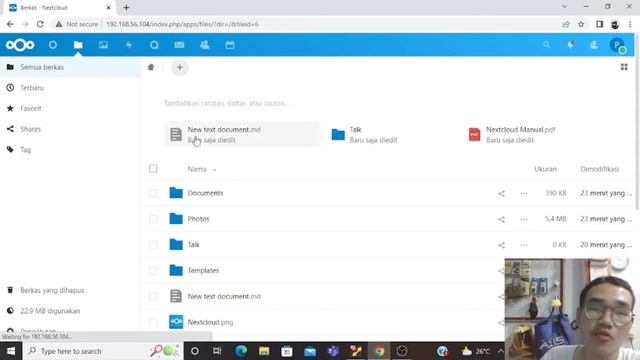Click the Ukuran column header
Viewport: 640px width, 360px height.
(545, 169)
